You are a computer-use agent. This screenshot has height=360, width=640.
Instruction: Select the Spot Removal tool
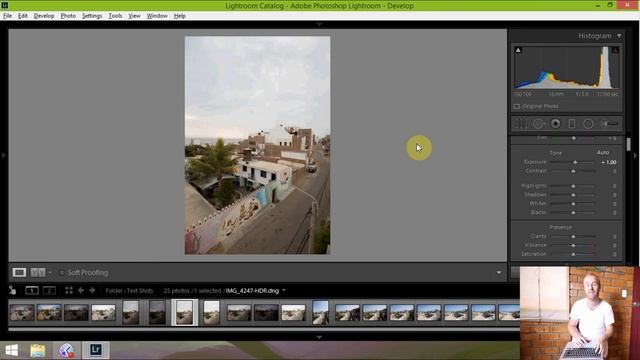(x=538, y=124)
